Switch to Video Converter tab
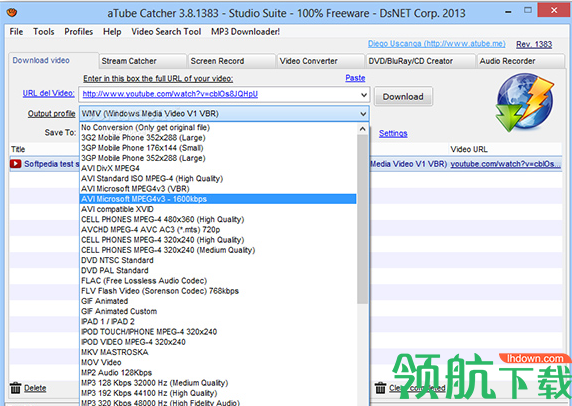Viewport: 572px width, 406px height. [321, 61]
